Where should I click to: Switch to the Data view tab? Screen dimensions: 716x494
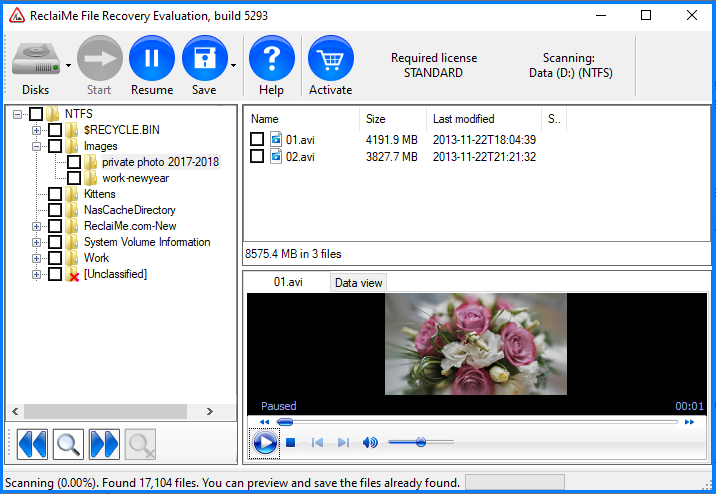[x=358, y=283]
